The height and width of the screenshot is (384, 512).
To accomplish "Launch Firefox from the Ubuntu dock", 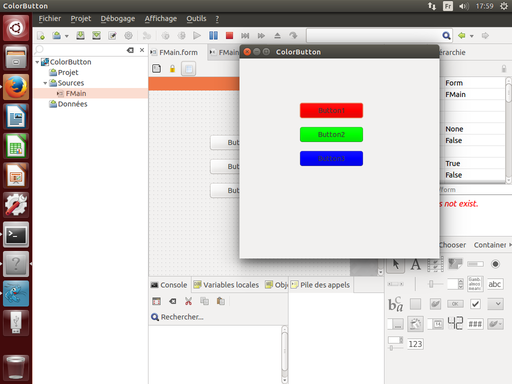I will click(16, 87).
